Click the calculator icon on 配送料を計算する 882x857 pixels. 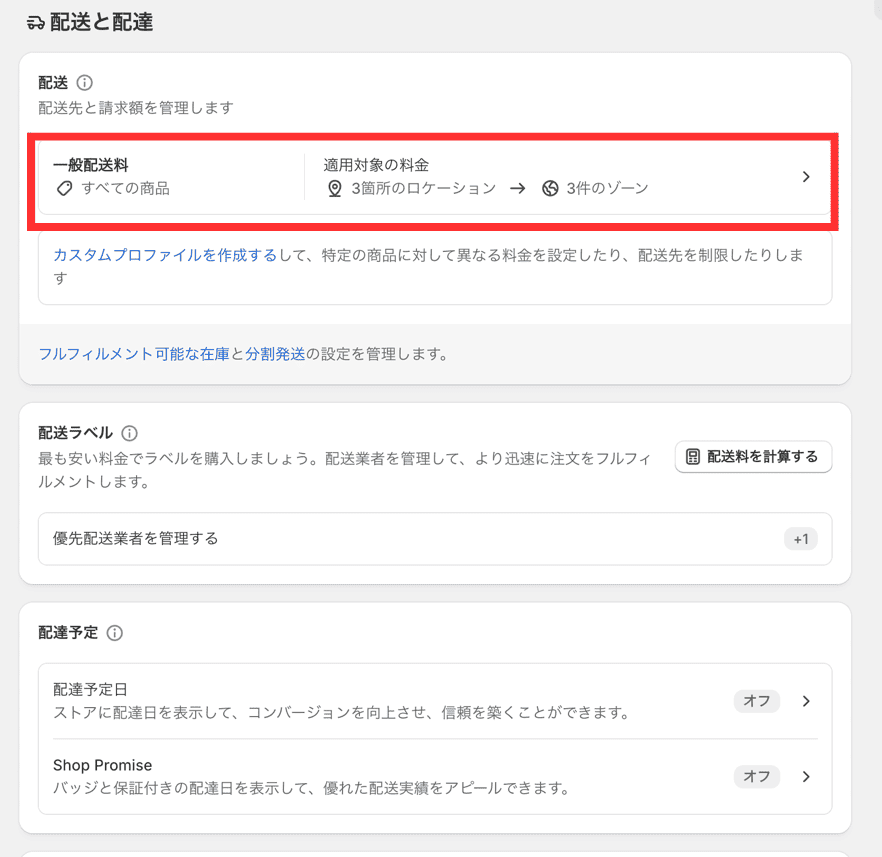point(692,456)
